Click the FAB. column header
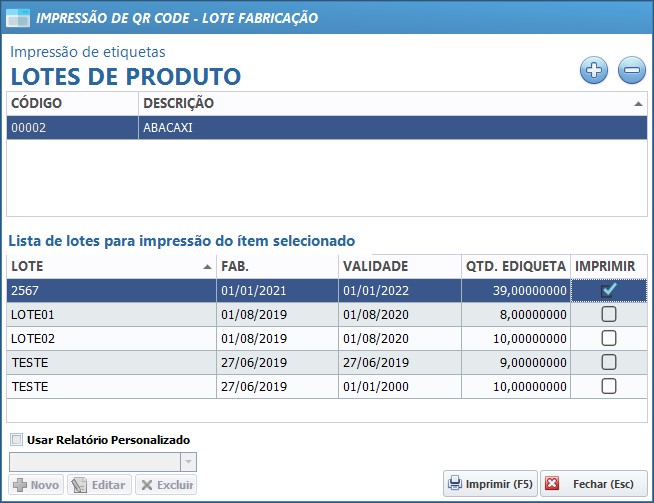 277,266
